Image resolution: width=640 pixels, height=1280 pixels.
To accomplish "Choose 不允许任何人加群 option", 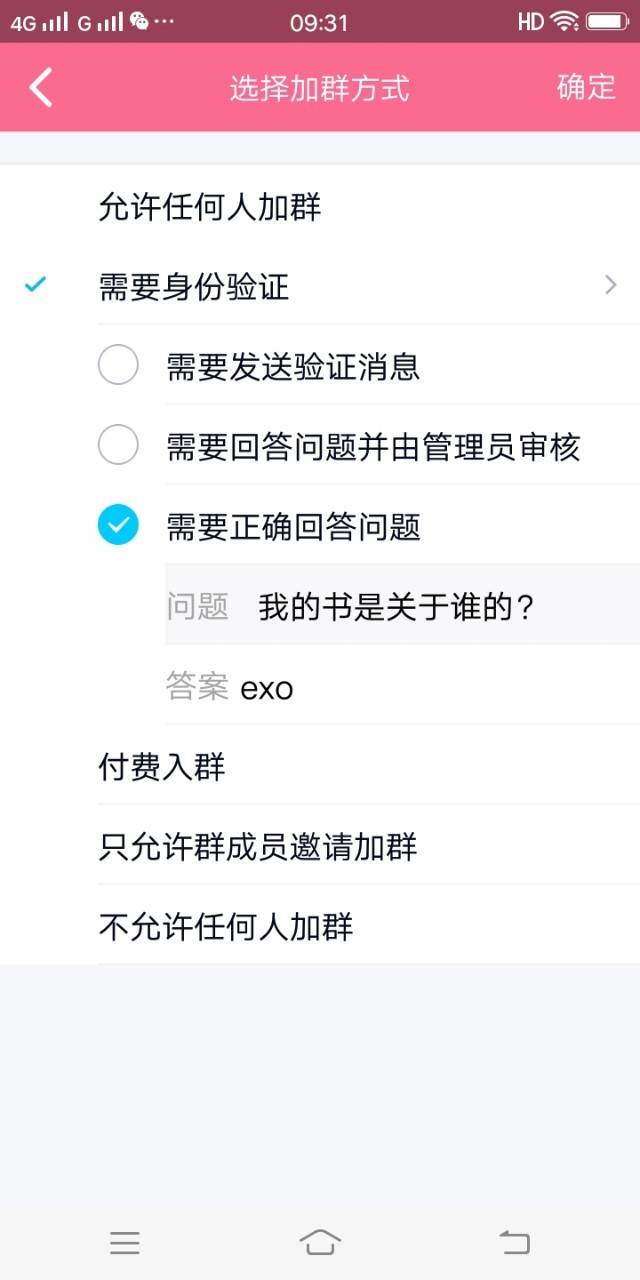I will (320, 926).
